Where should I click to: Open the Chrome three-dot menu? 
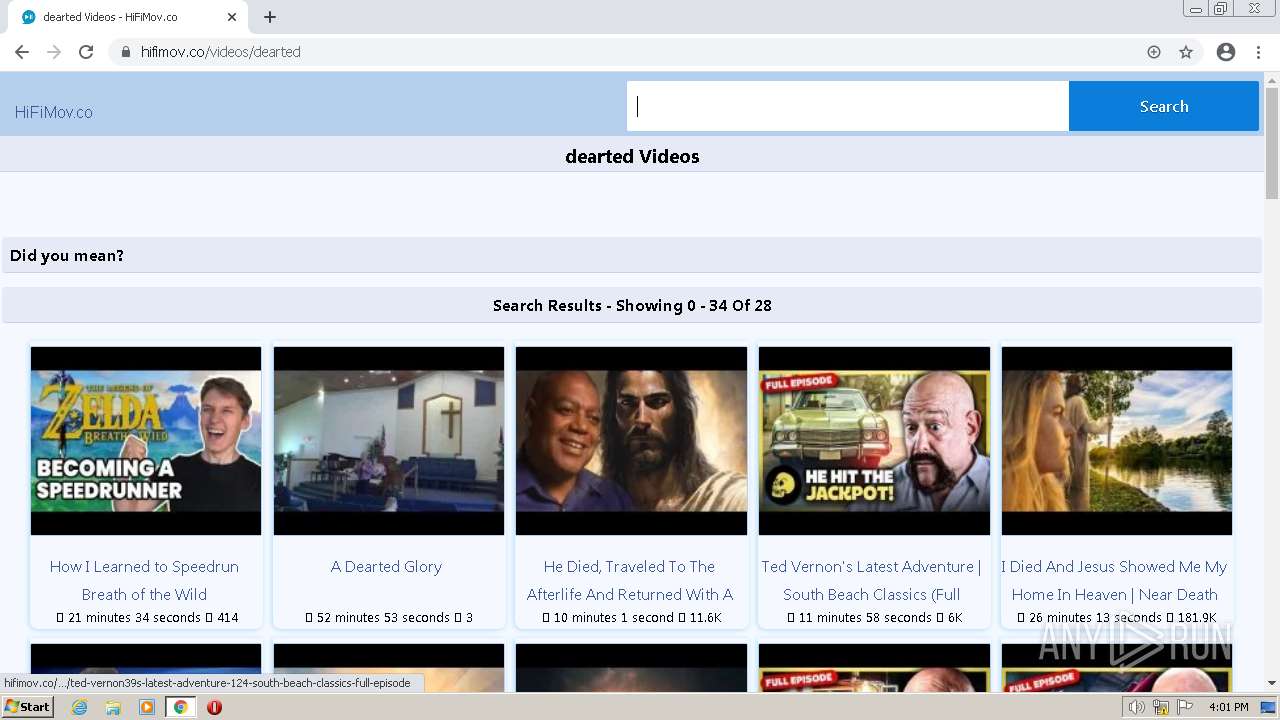point(1258,52)
